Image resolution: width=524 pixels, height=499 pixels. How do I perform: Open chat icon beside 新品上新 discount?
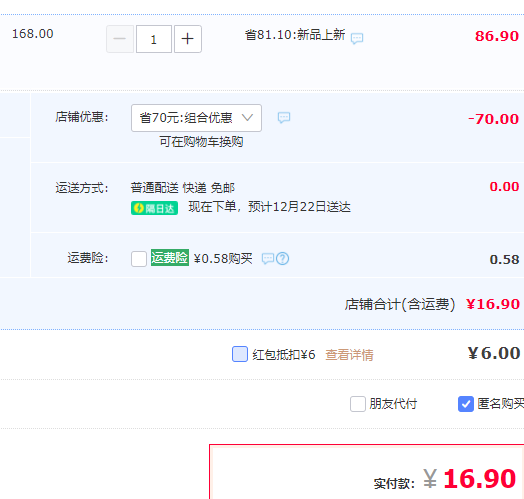click(x=357, y=38)
